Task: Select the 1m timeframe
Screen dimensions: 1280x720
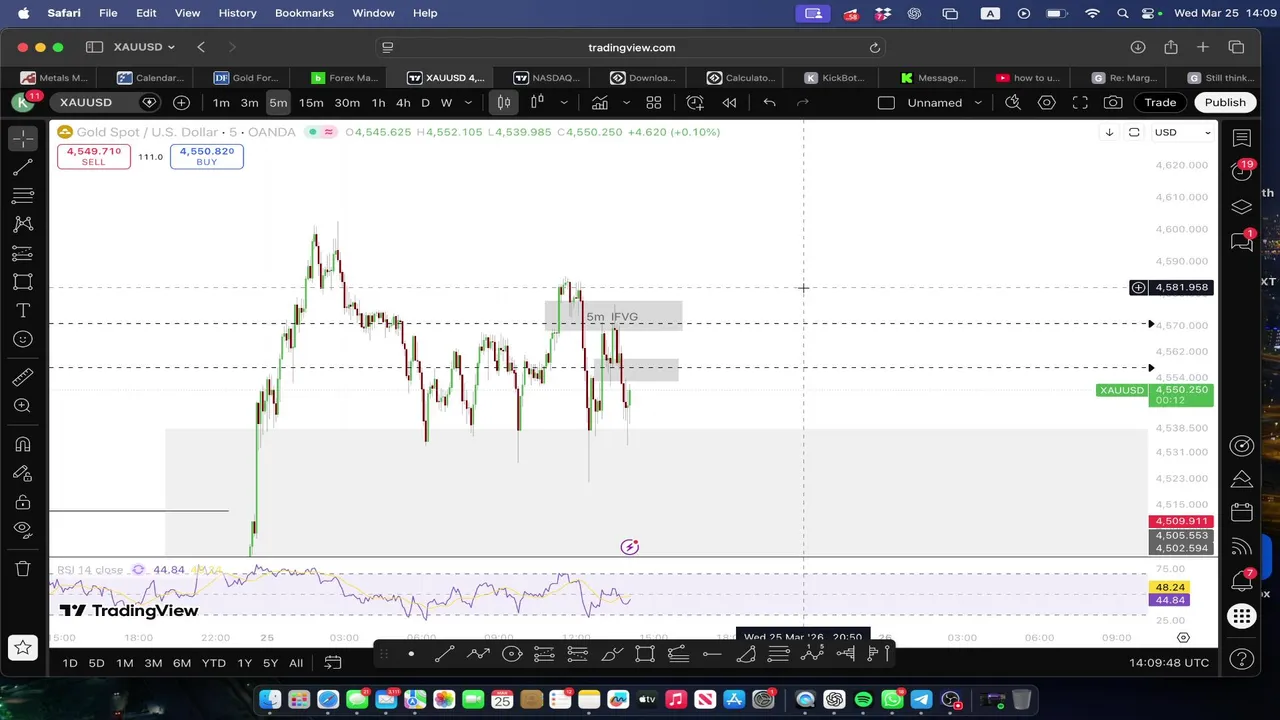Action: tap(221, 102)
